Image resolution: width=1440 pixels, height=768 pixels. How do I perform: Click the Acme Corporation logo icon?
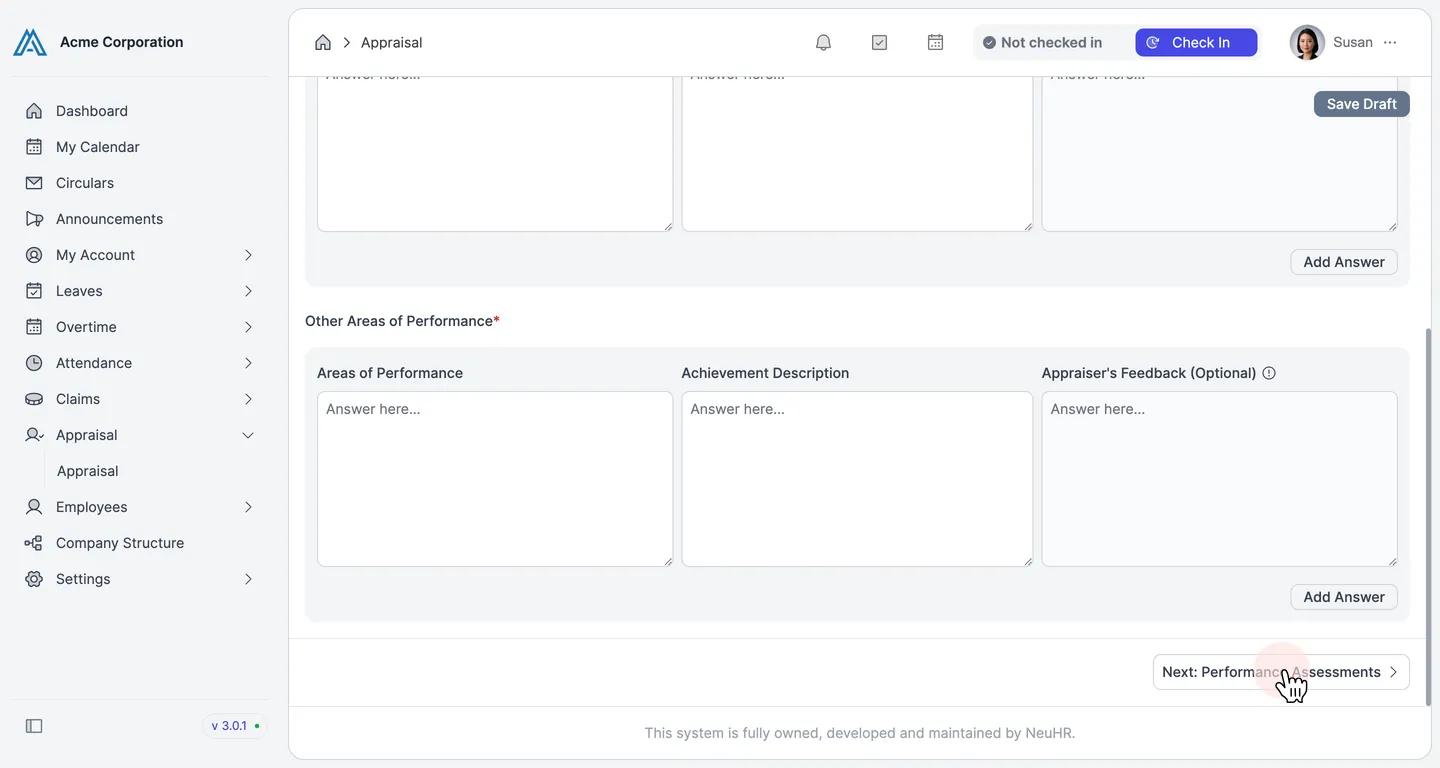click(30, 42)
